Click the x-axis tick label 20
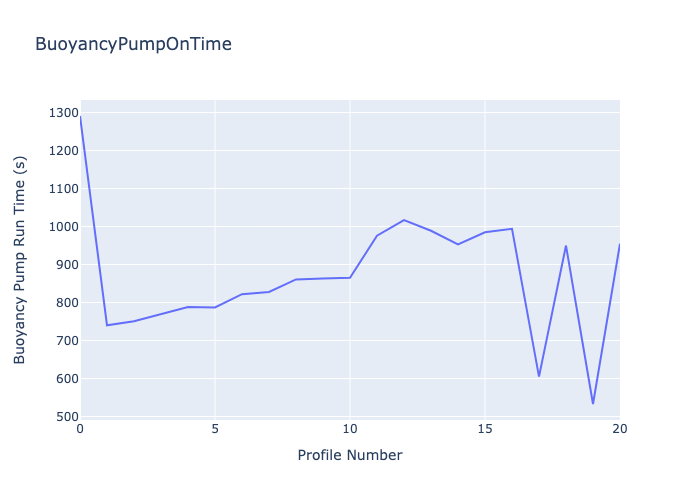The height and width of the screenshot is (500, 700). click(x=620, y=429)
